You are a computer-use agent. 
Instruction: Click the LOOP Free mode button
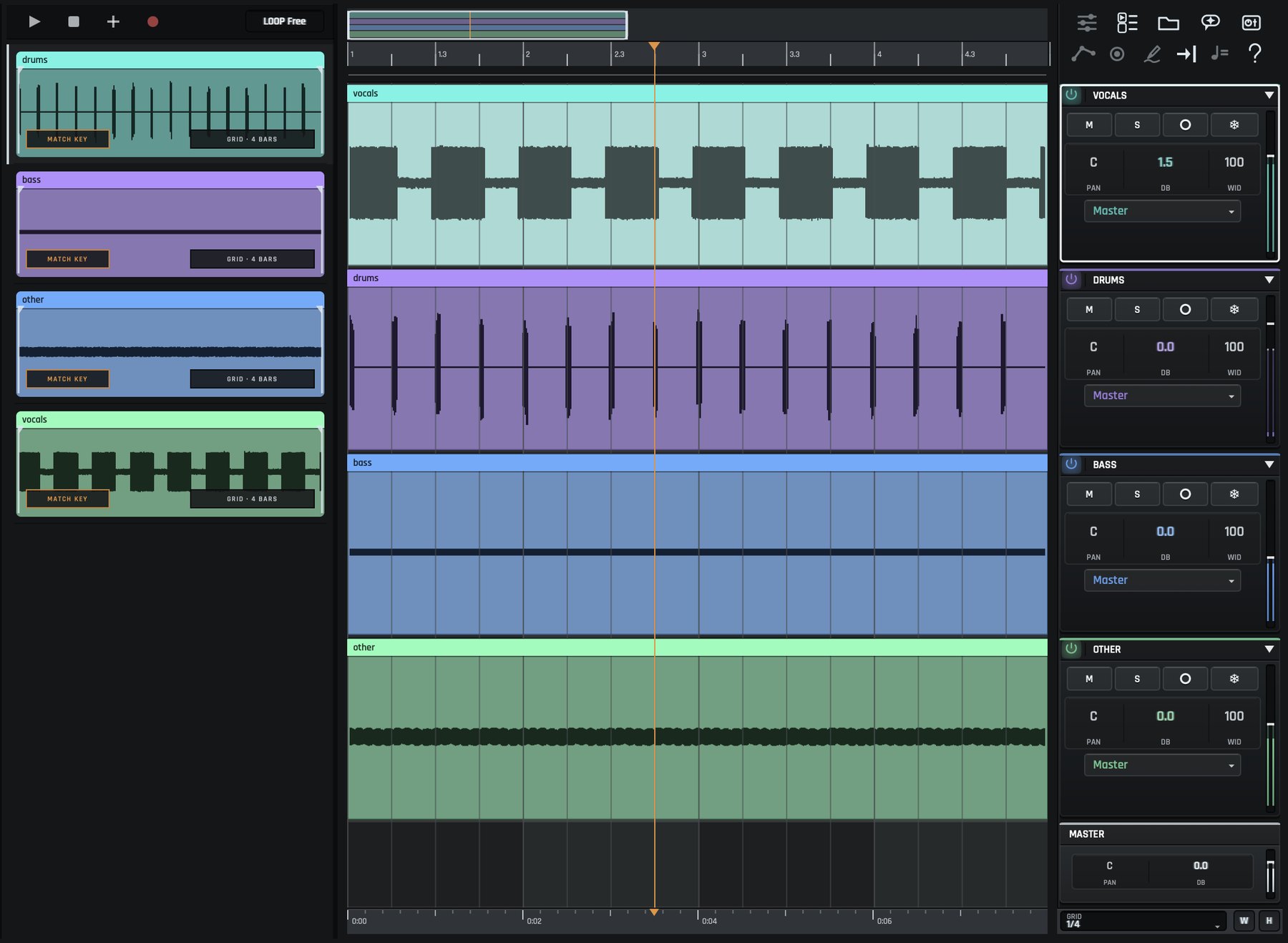[284, 21]
